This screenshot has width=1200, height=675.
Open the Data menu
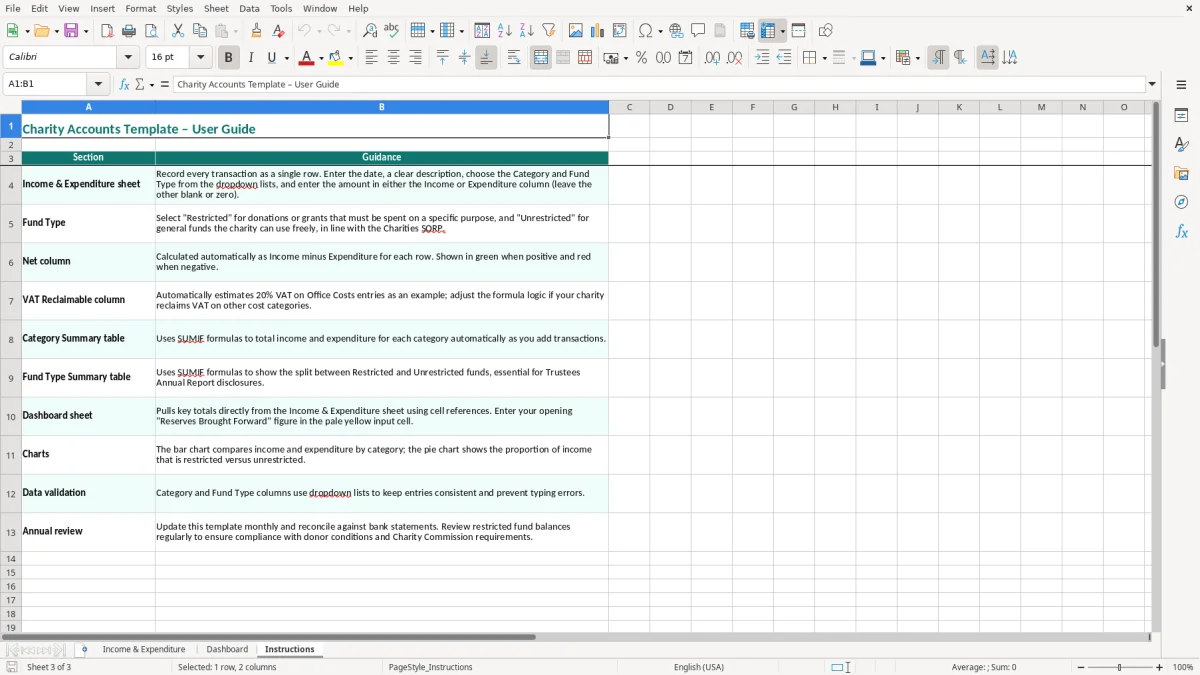tap(249, 8)
